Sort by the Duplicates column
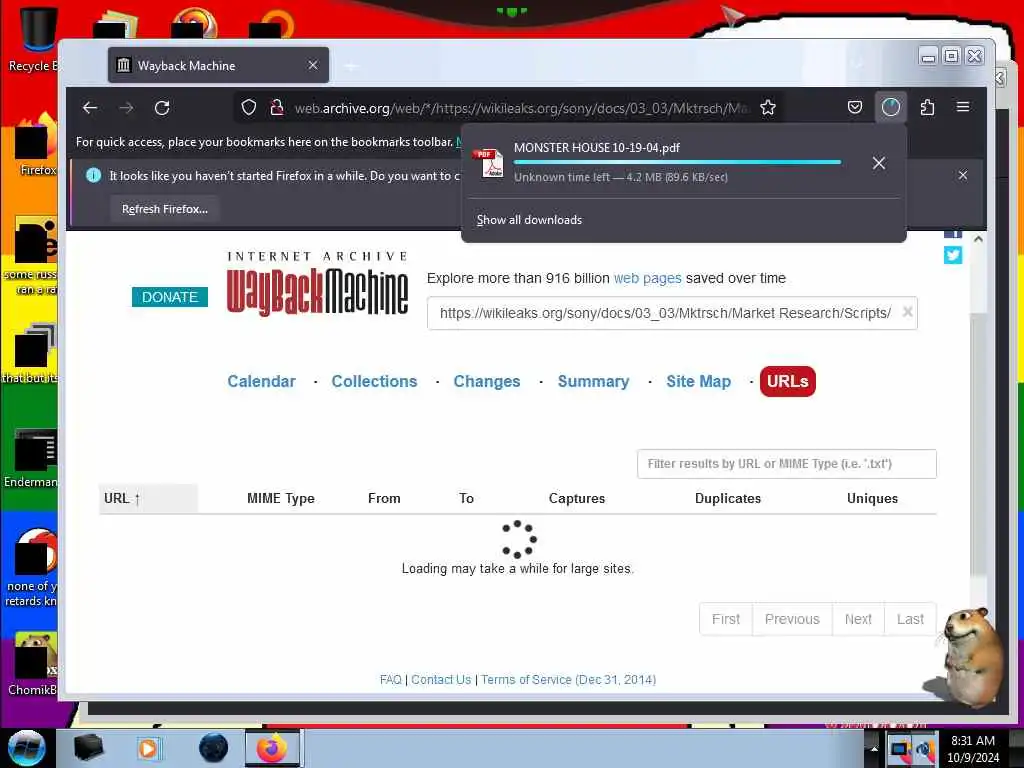 click(x=728, y=498)
